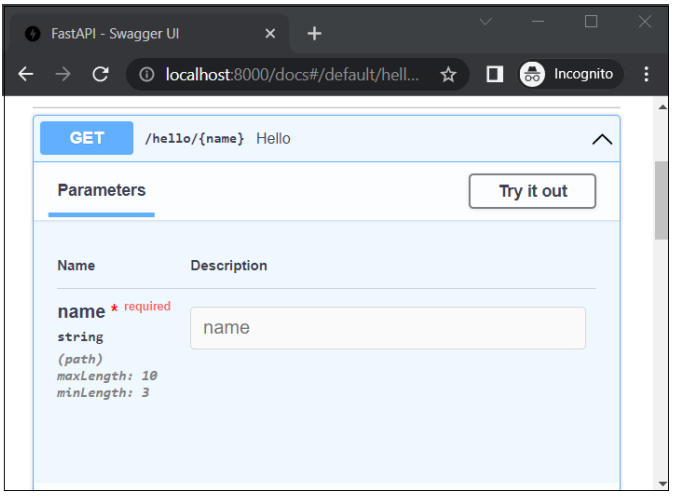Click the browser forward arrow
Image resolution: width=677 pixels, height=500 pixels.
[63, 74]
